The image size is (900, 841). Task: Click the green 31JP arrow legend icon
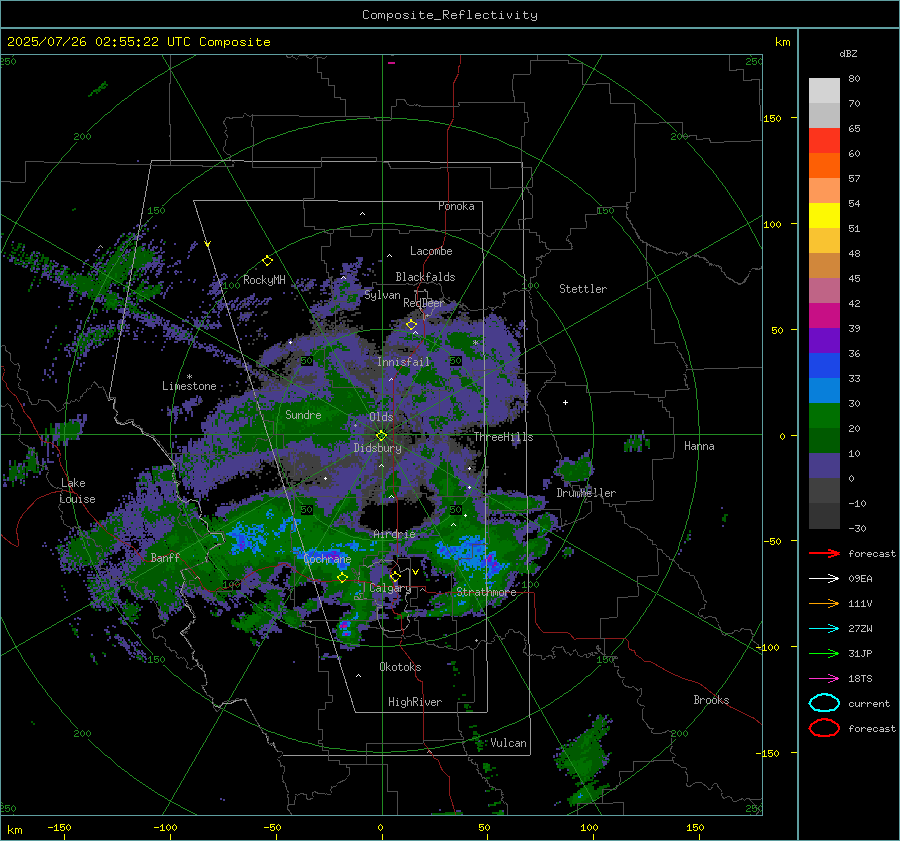click(824, 653)
